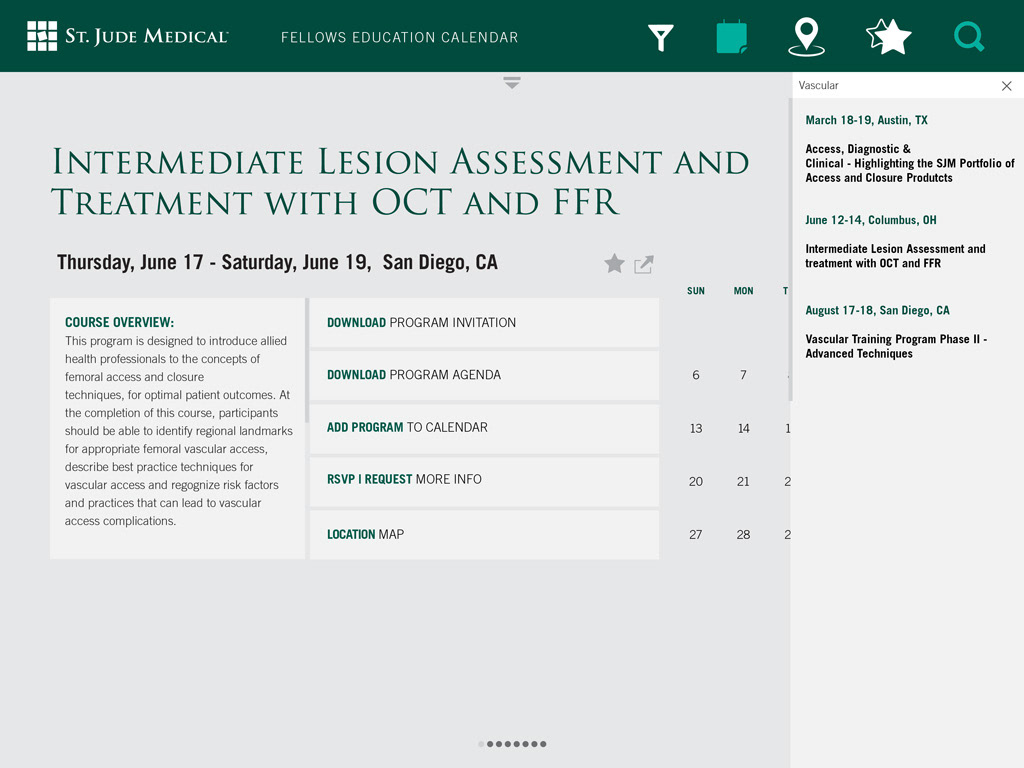Open the March 18-19, Austin, TX result
The image size is (1024, 768).
866,120
